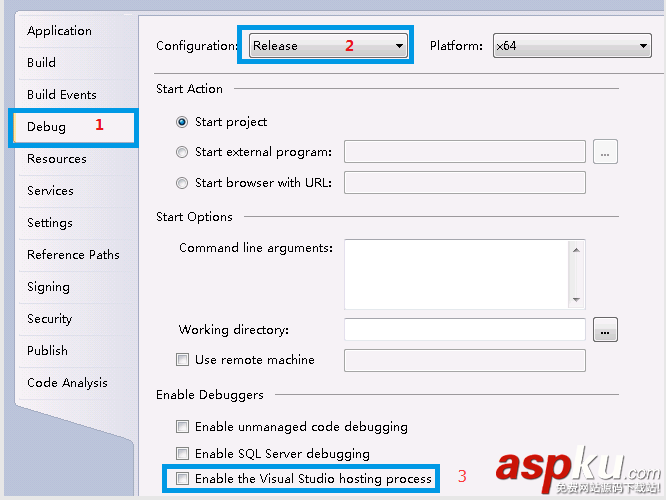Click the remote machine name field
The image size is (666, 500).
tap(465, 361)
